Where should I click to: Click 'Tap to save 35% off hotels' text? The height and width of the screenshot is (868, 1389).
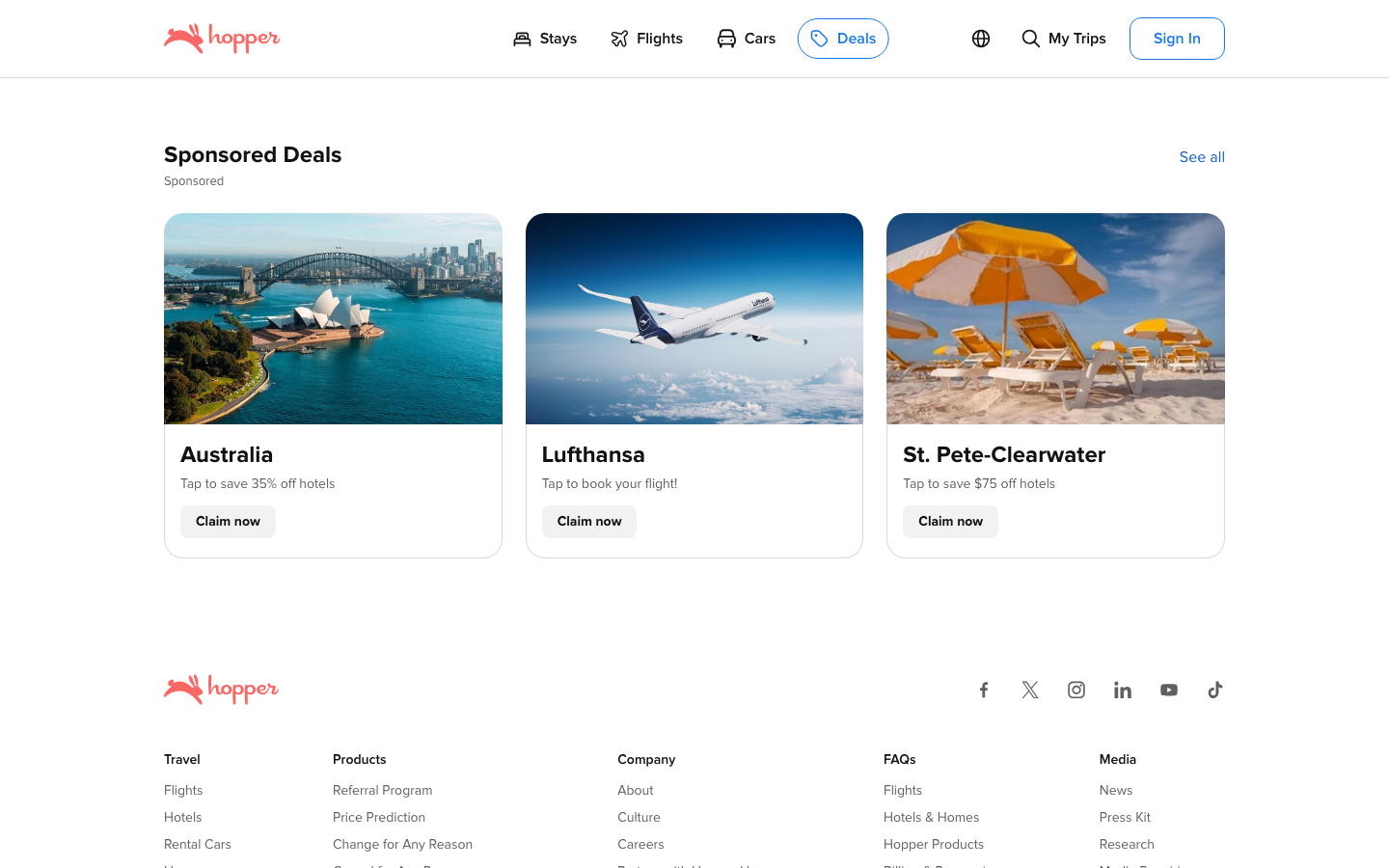click(x=258, y=483)
